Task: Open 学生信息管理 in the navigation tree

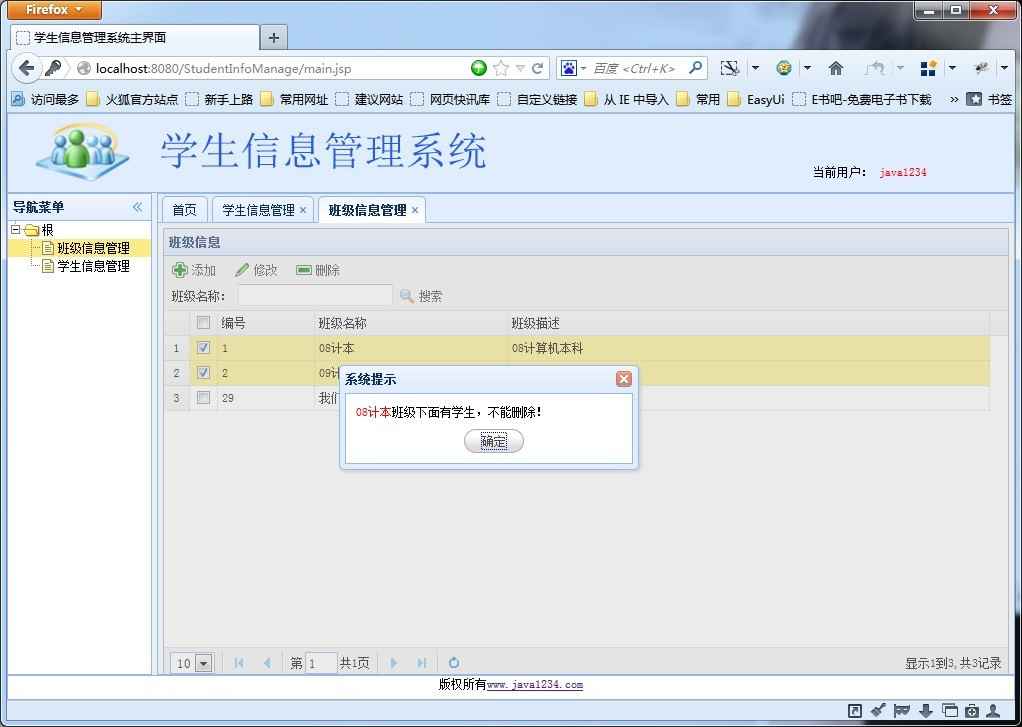Action: [93, 266]
